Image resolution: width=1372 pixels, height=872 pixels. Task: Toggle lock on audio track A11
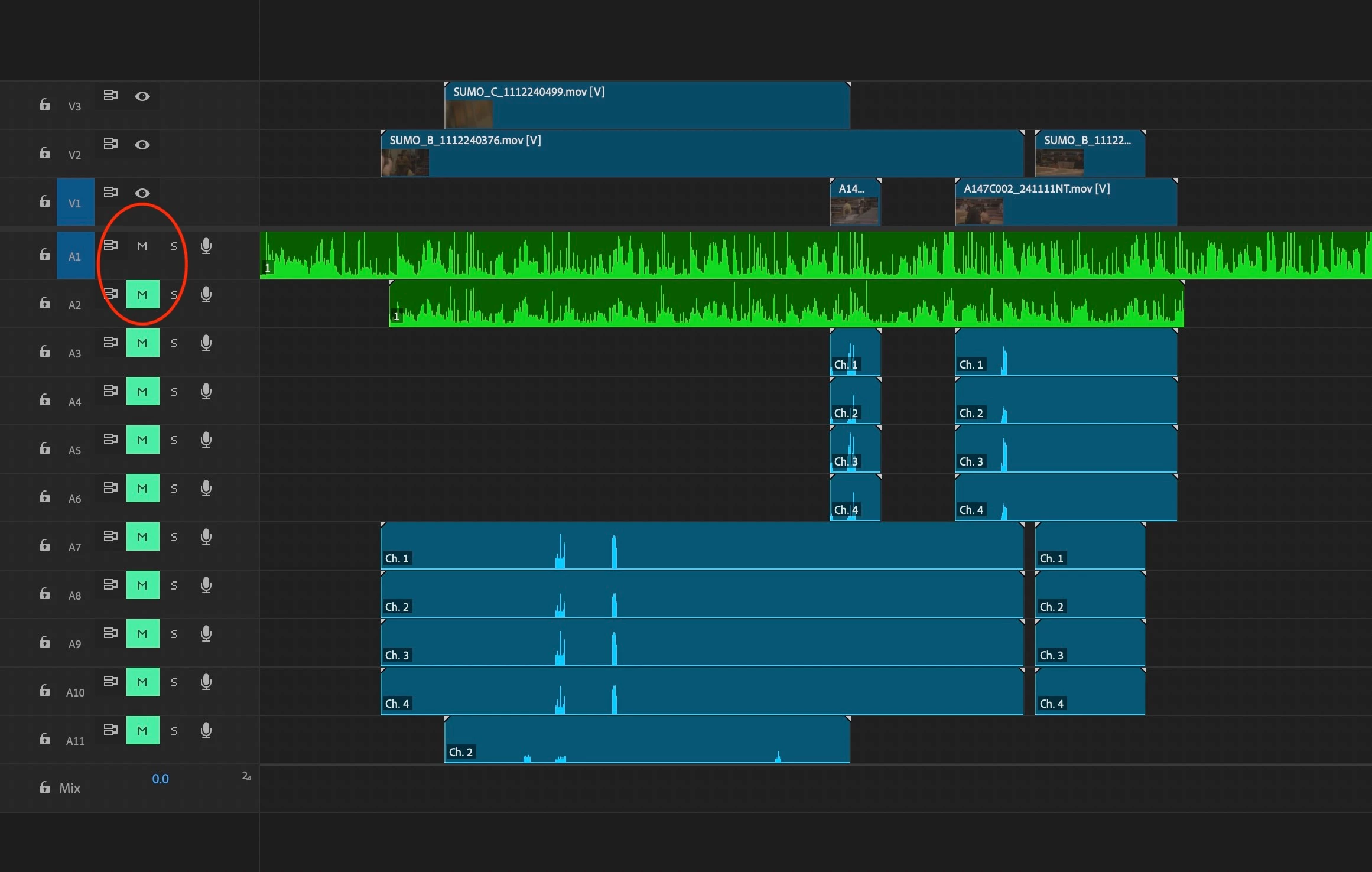click(45, 739)
